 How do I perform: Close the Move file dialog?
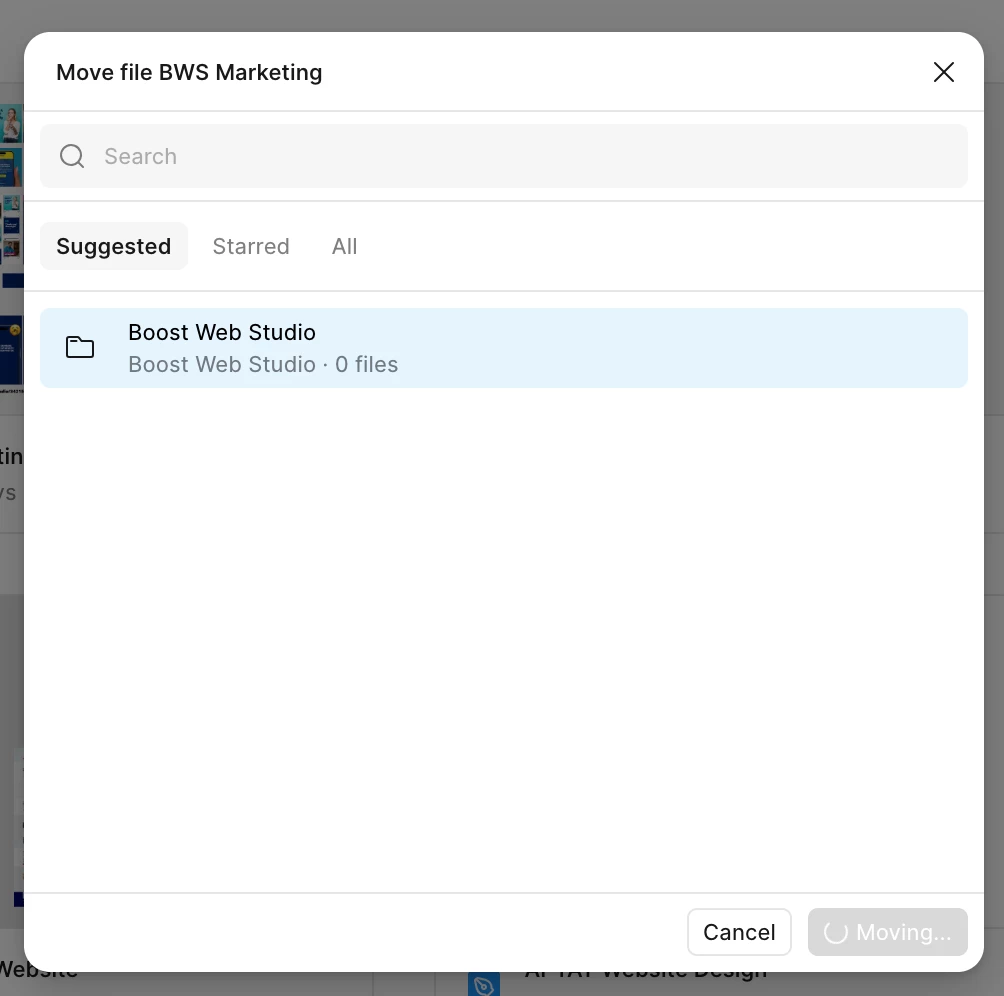[x=943, y=72]
